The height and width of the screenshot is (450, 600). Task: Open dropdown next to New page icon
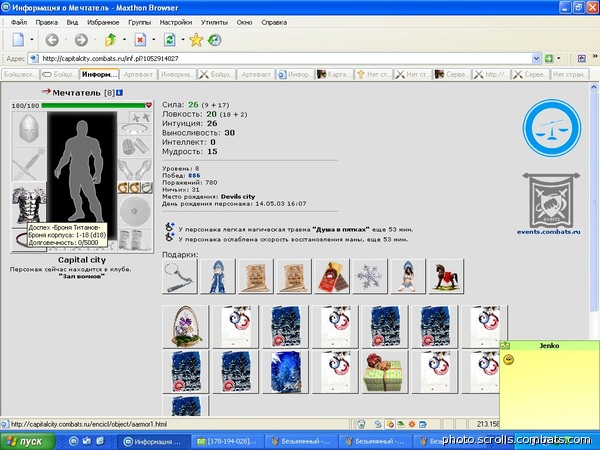(x=32, y=39)
